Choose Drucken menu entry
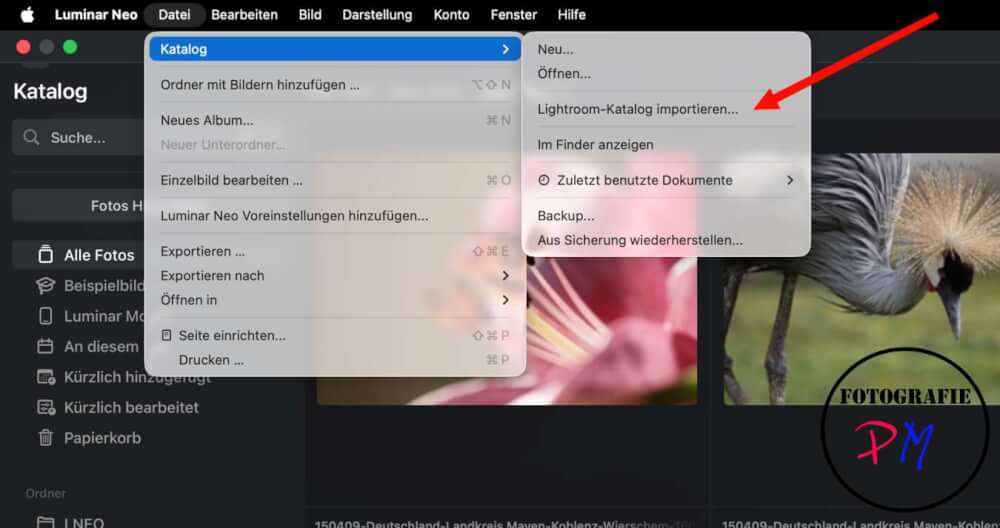Image resolution: width=1000 pixels, height=528 pixels. click(x=335, y=360)
